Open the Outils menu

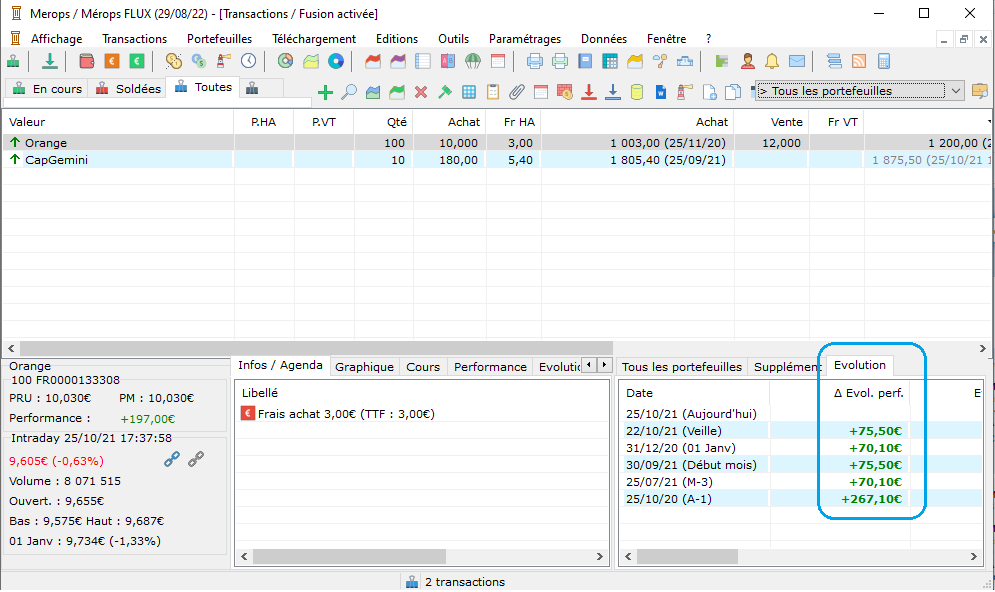[453, 39]
